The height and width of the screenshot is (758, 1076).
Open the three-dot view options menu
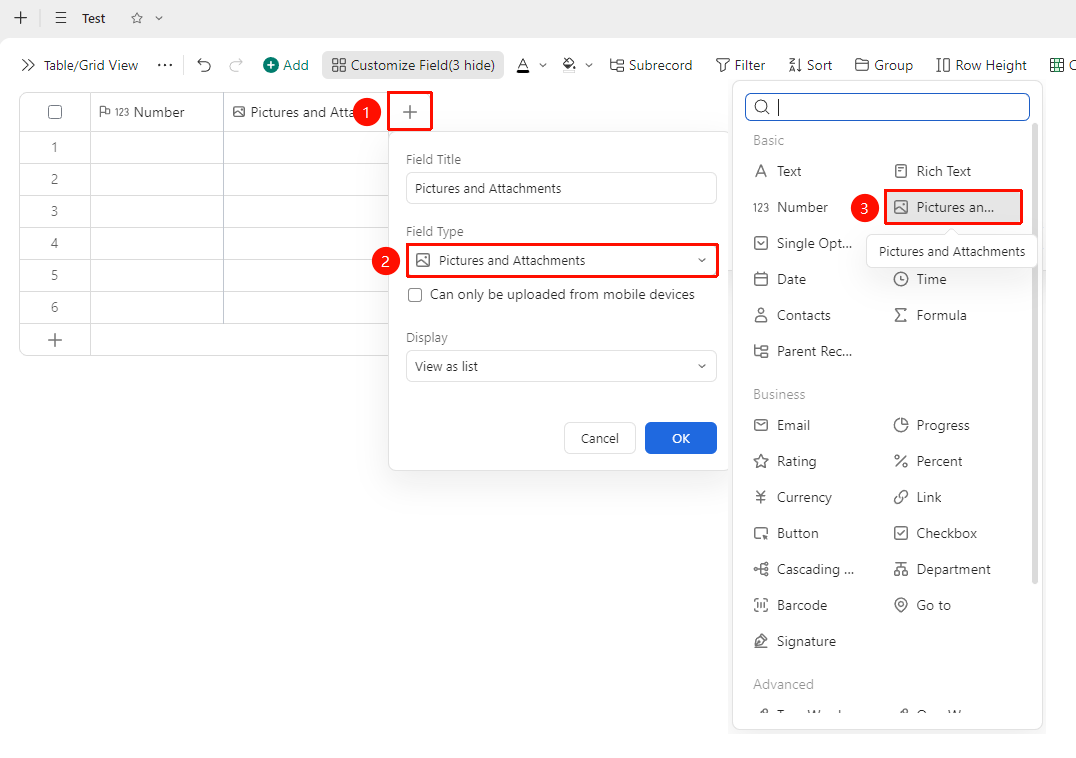(165, 65)
